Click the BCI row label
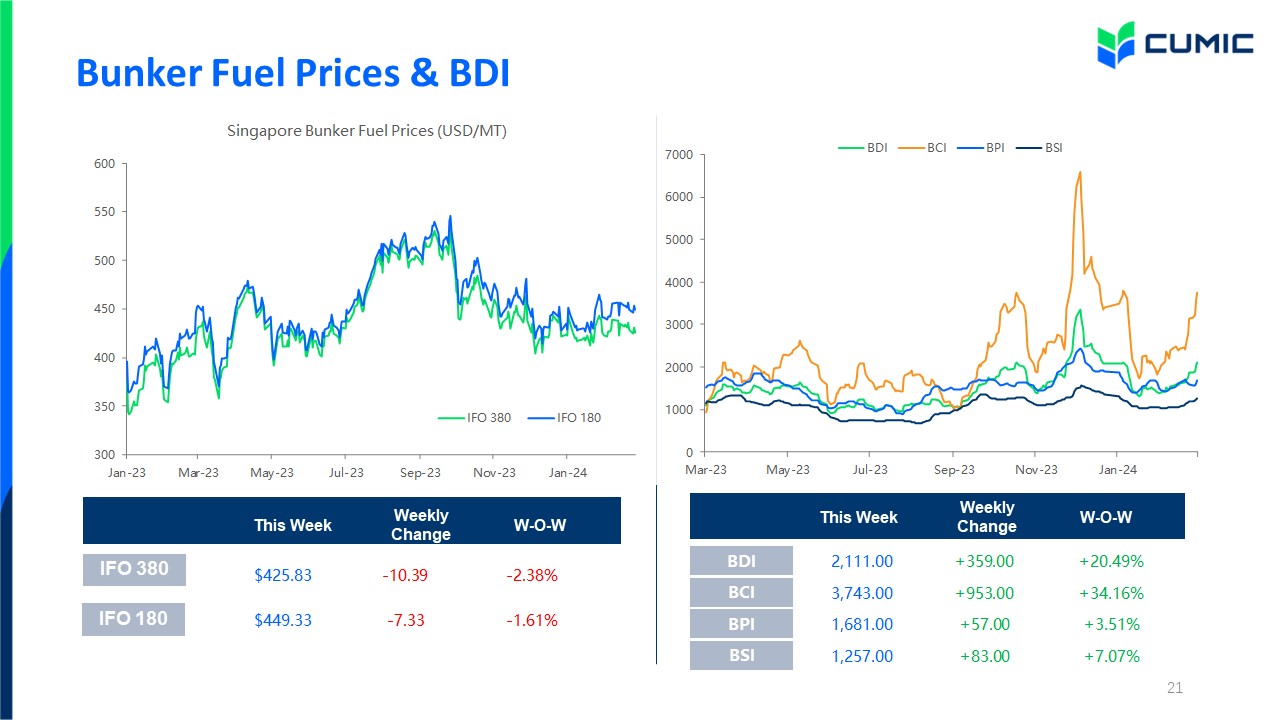 tap(741, 592)
